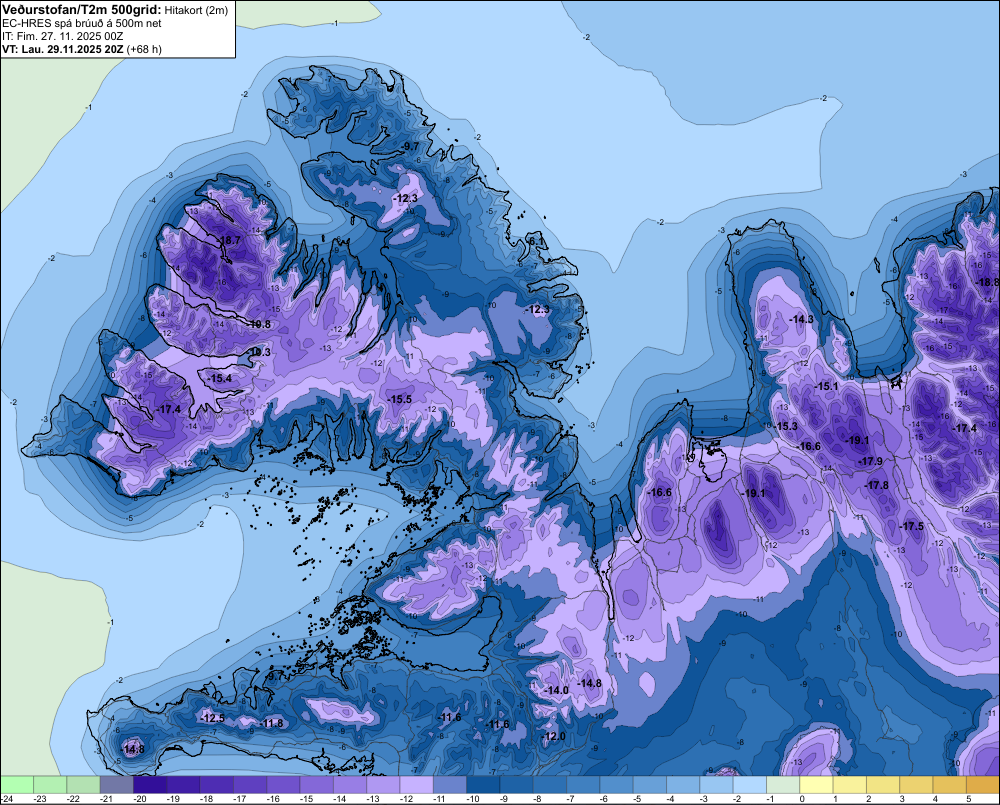1000x805 pixels.
Task: Click the temperature value -12.5 on the map
Action: coord(212,718)
